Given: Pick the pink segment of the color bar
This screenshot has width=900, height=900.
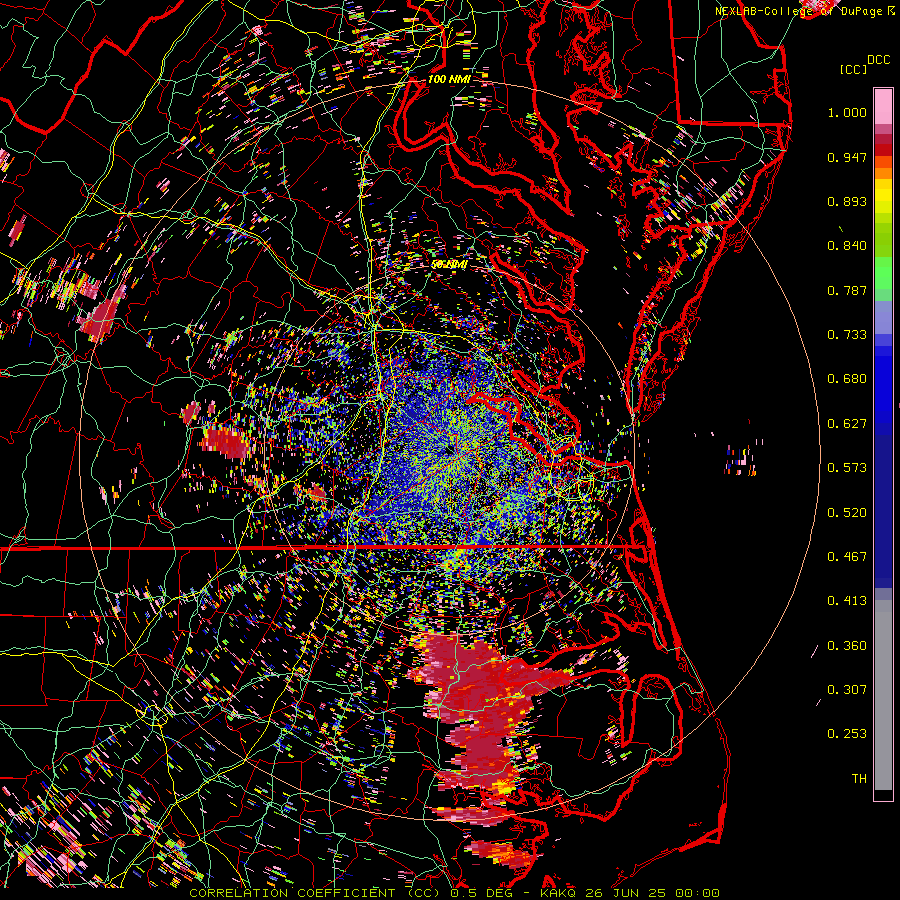Looking at the screenshot, I should pos(883,107).
